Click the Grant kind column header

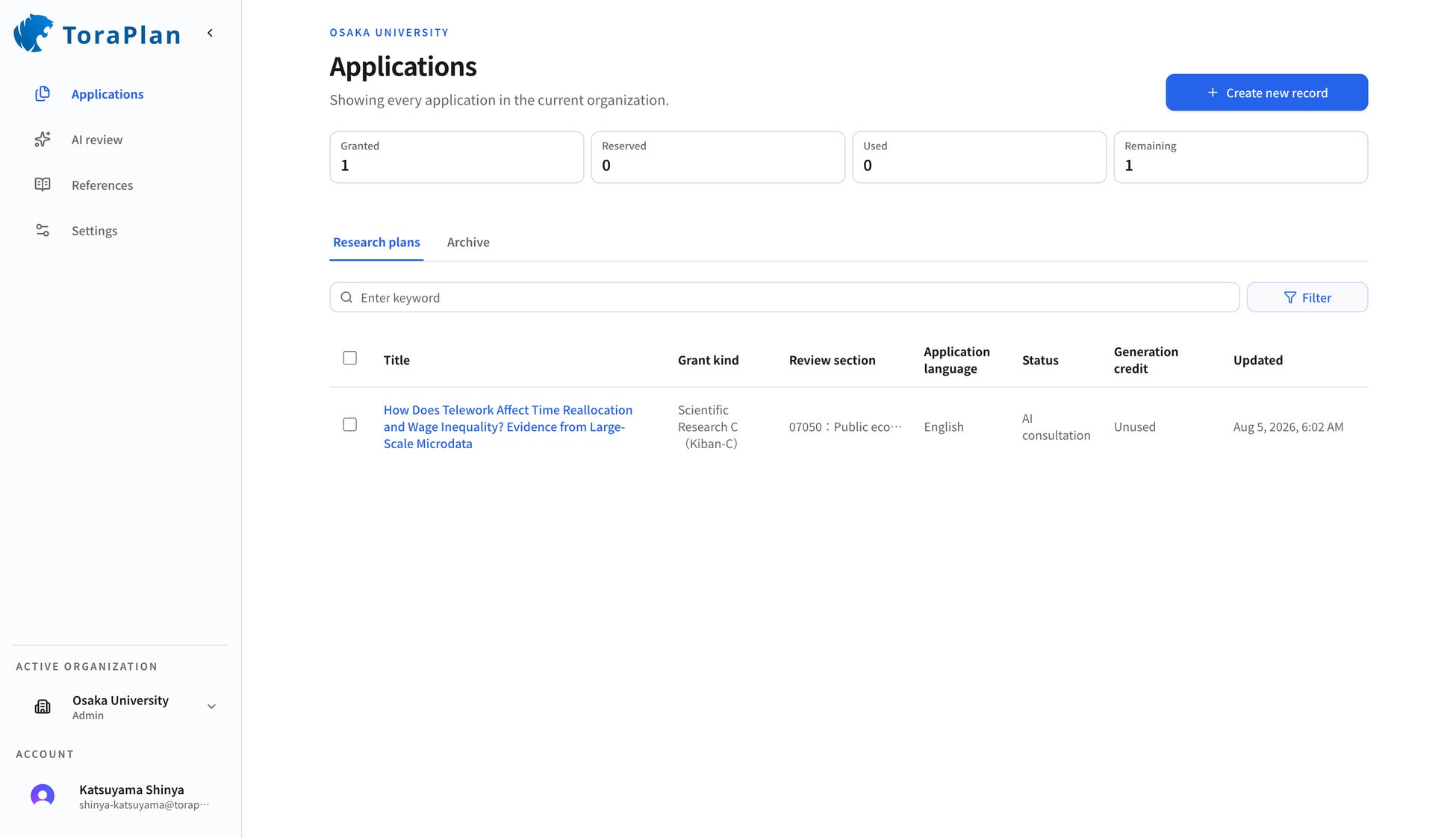708,360
